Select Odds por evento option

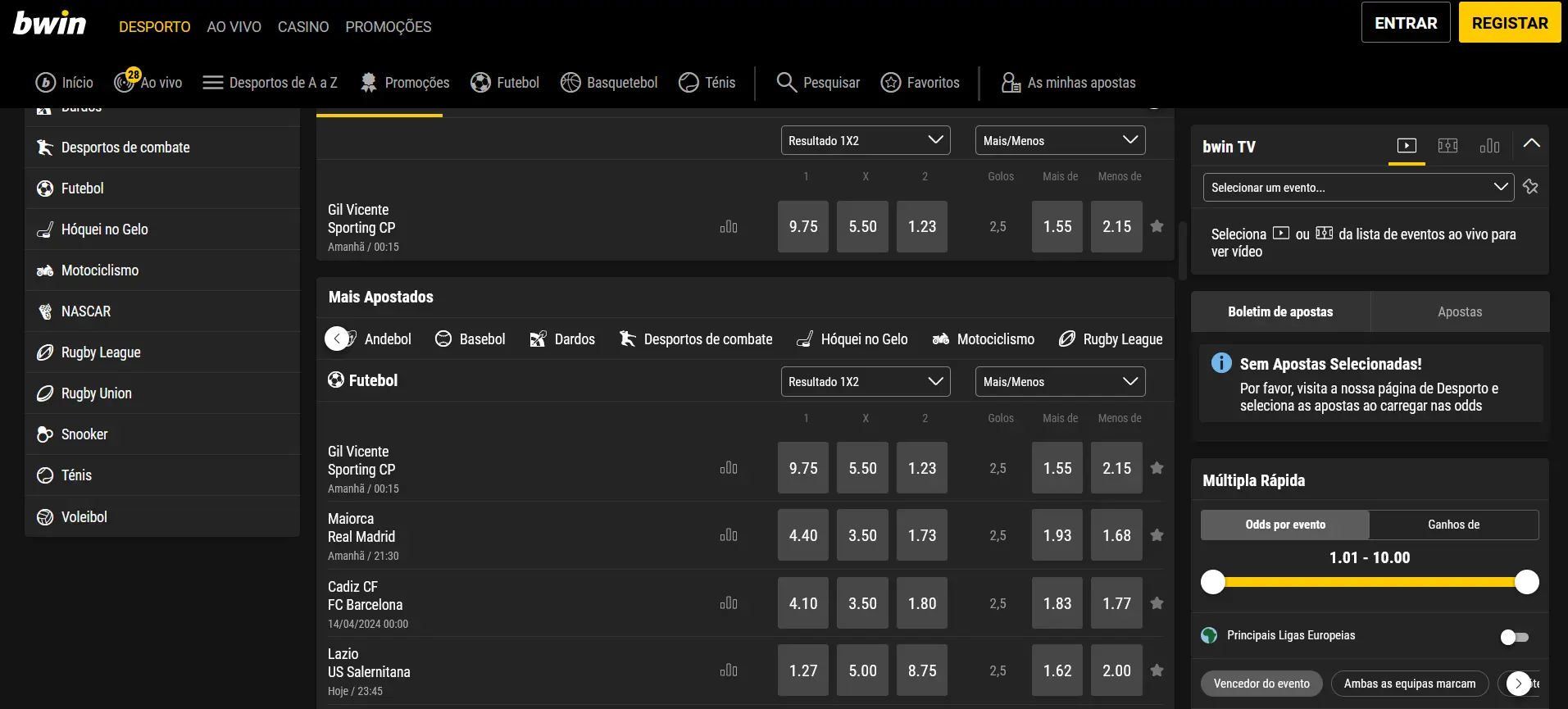[1285, 525]
